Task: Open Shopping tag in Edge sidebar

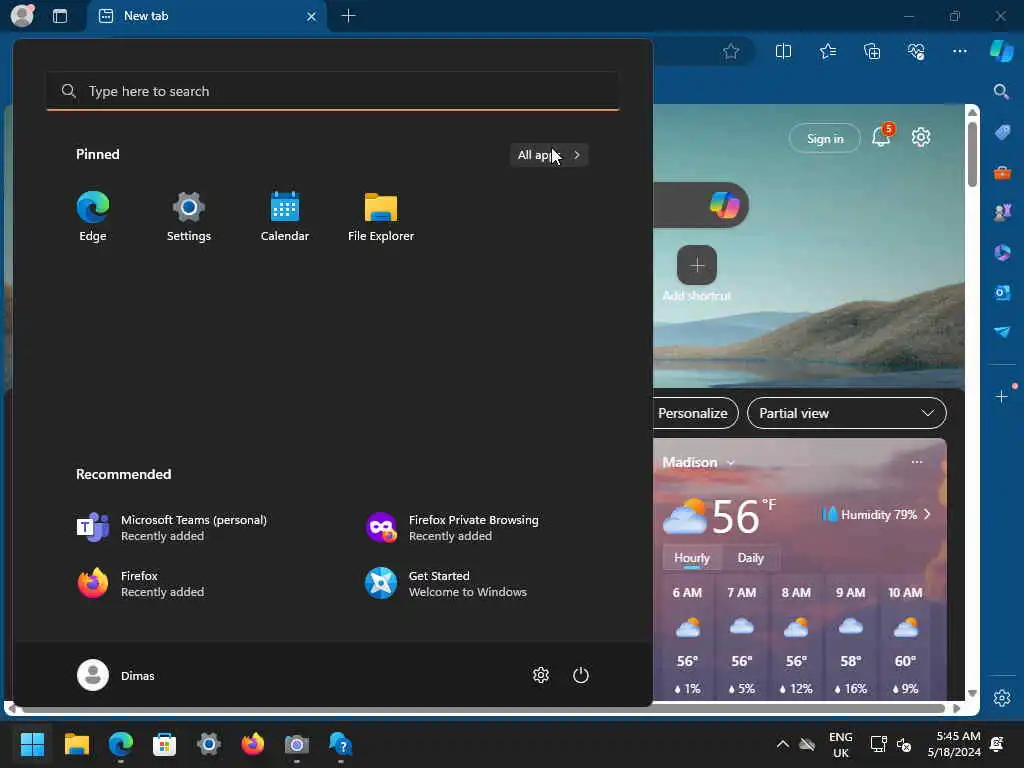Action: point(1002,133)
